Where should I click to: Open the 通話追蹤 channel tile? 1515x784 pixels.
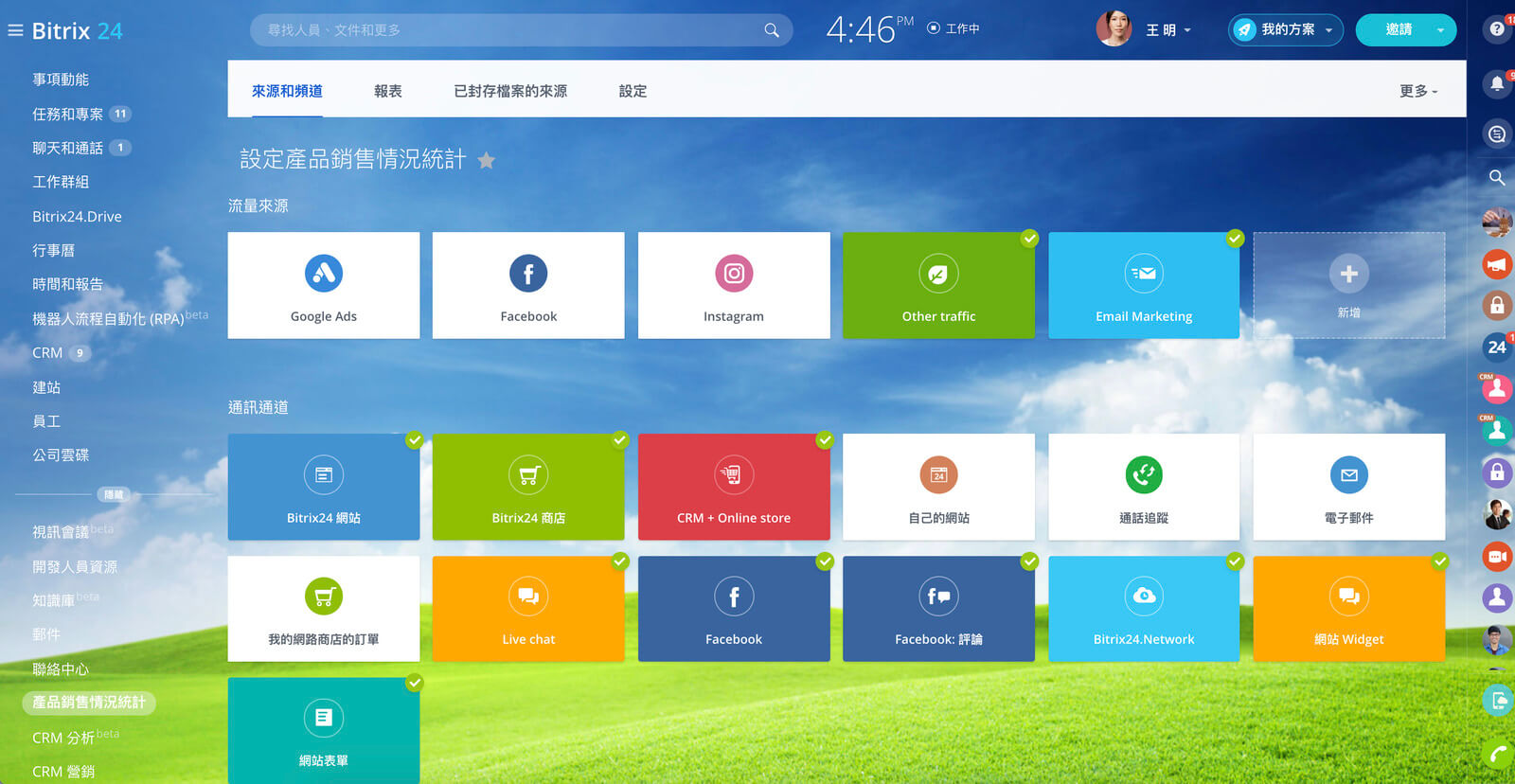click(x=1144, y=487)
